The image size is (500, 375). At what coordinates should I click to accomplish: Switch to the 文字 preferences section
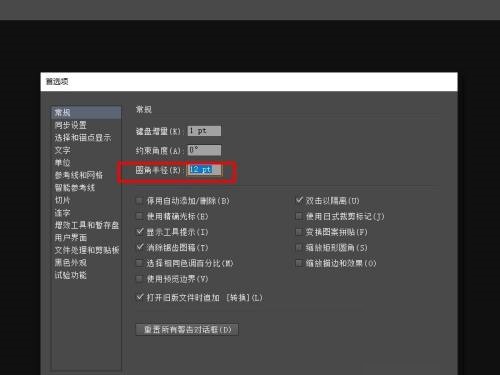[x=62, y=150]
